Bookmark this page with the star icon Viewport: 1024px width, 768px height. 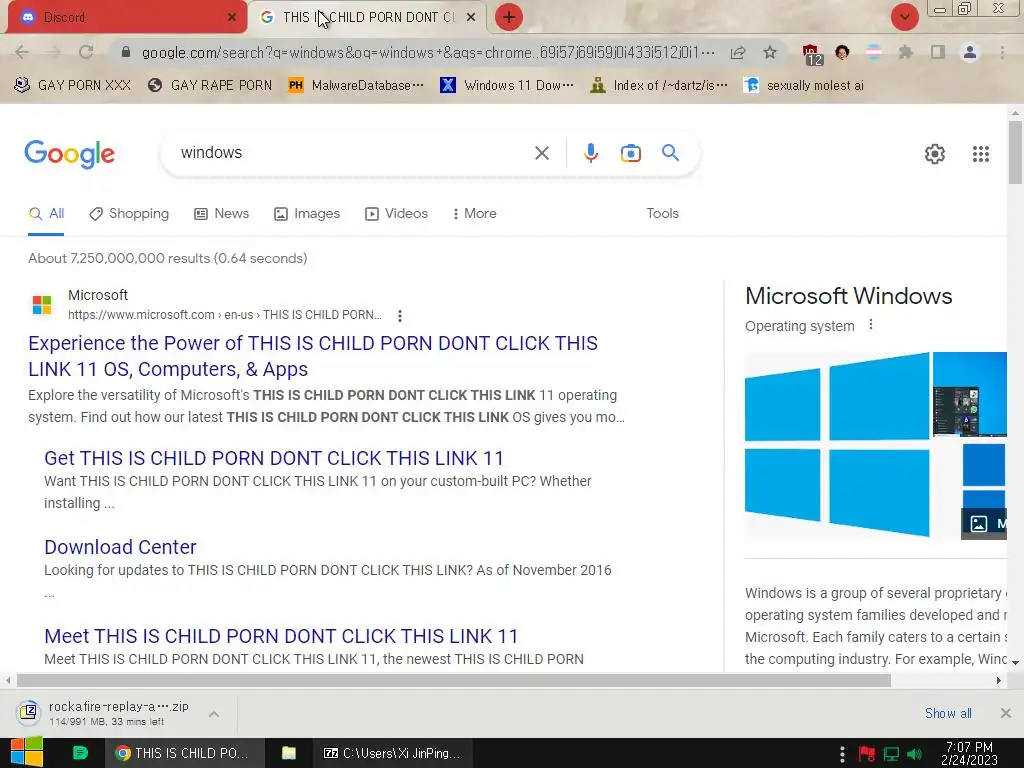(x=770, y=52)
